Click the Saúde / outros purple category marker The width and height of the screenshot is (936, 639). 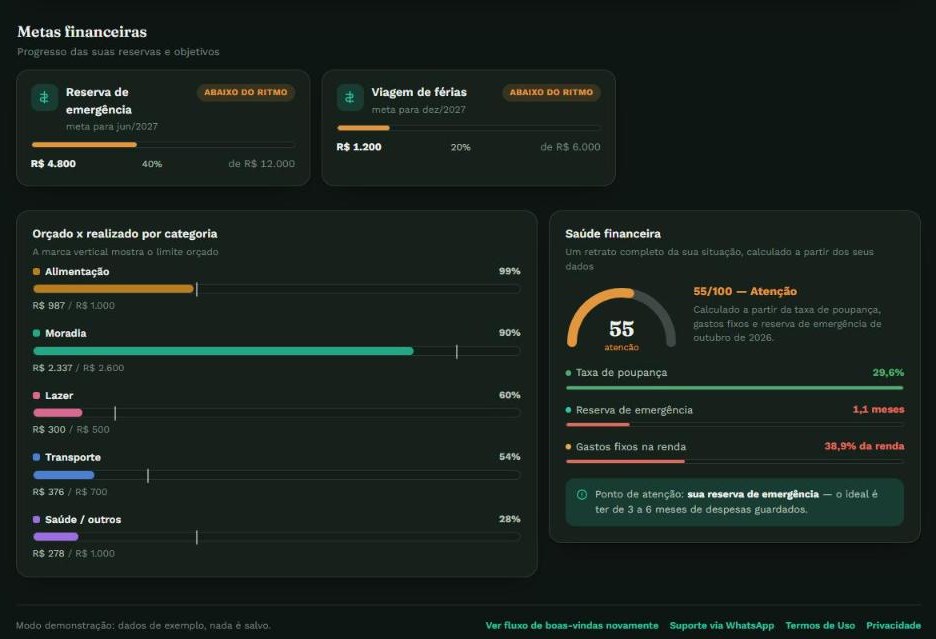[36, 520]
